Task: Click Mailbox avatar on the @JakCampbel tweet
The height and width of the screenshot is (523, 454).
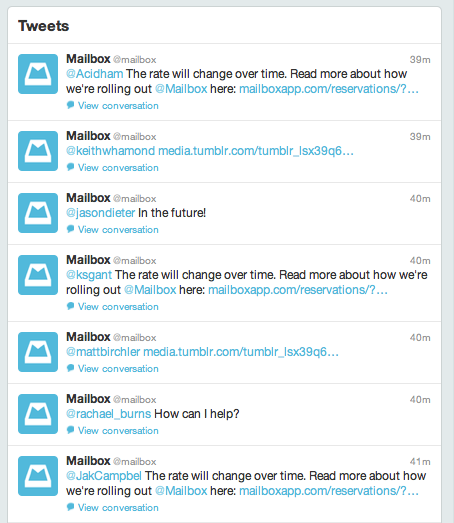Action: coord(38,476)
